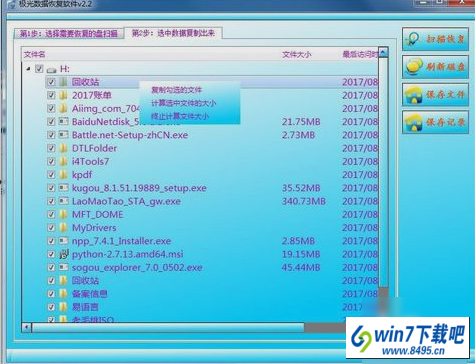Click the exe icon of npp_7.4.1_Installer.exe
Viewport: 475px width, 364px height.
click(x=63, y=241)
